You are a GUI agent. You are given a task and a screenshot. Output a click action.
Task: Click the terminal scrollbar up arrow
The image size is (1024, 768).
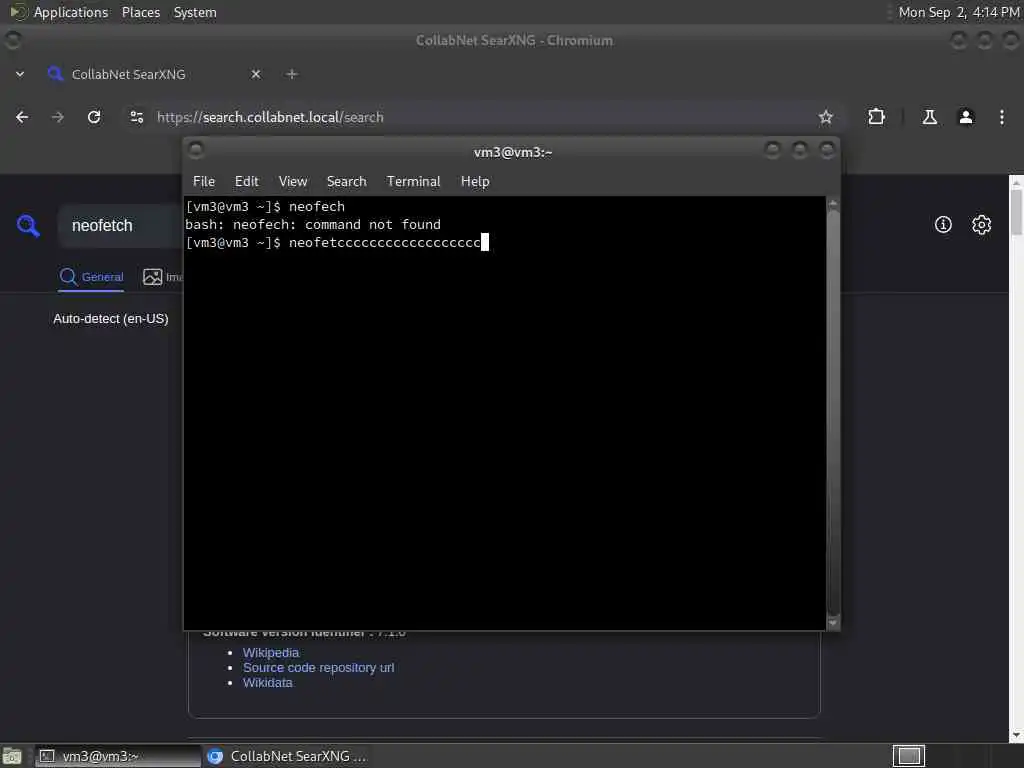[833, 204]
